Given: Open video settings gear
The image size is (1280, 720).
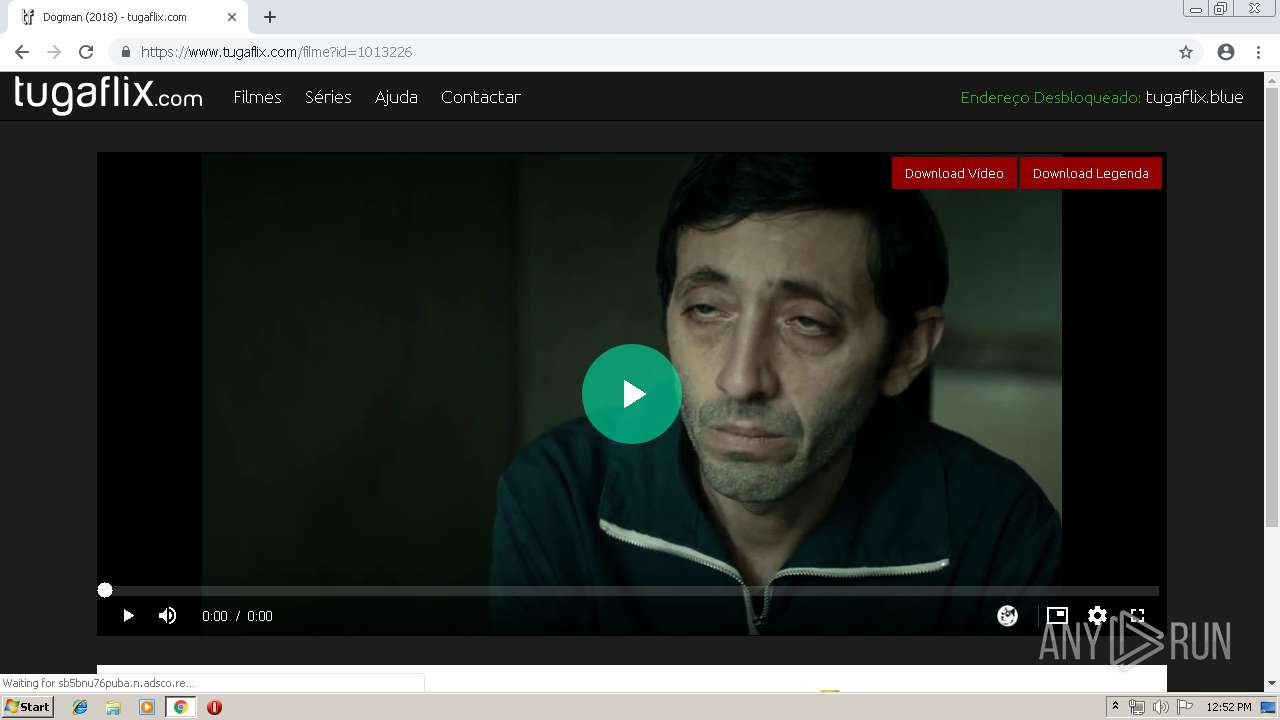Looking at the screenshot, I should pyautogui.click(x=1098, y=616).
